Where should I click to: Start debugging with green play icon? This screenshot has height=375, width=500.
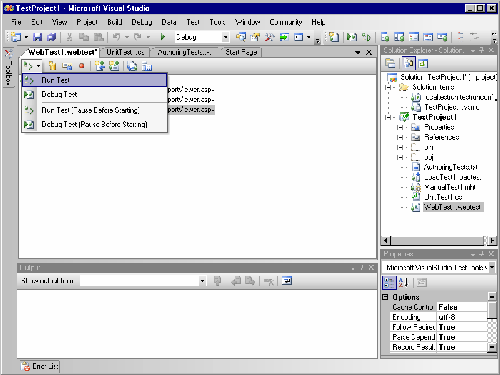[163, 37]
